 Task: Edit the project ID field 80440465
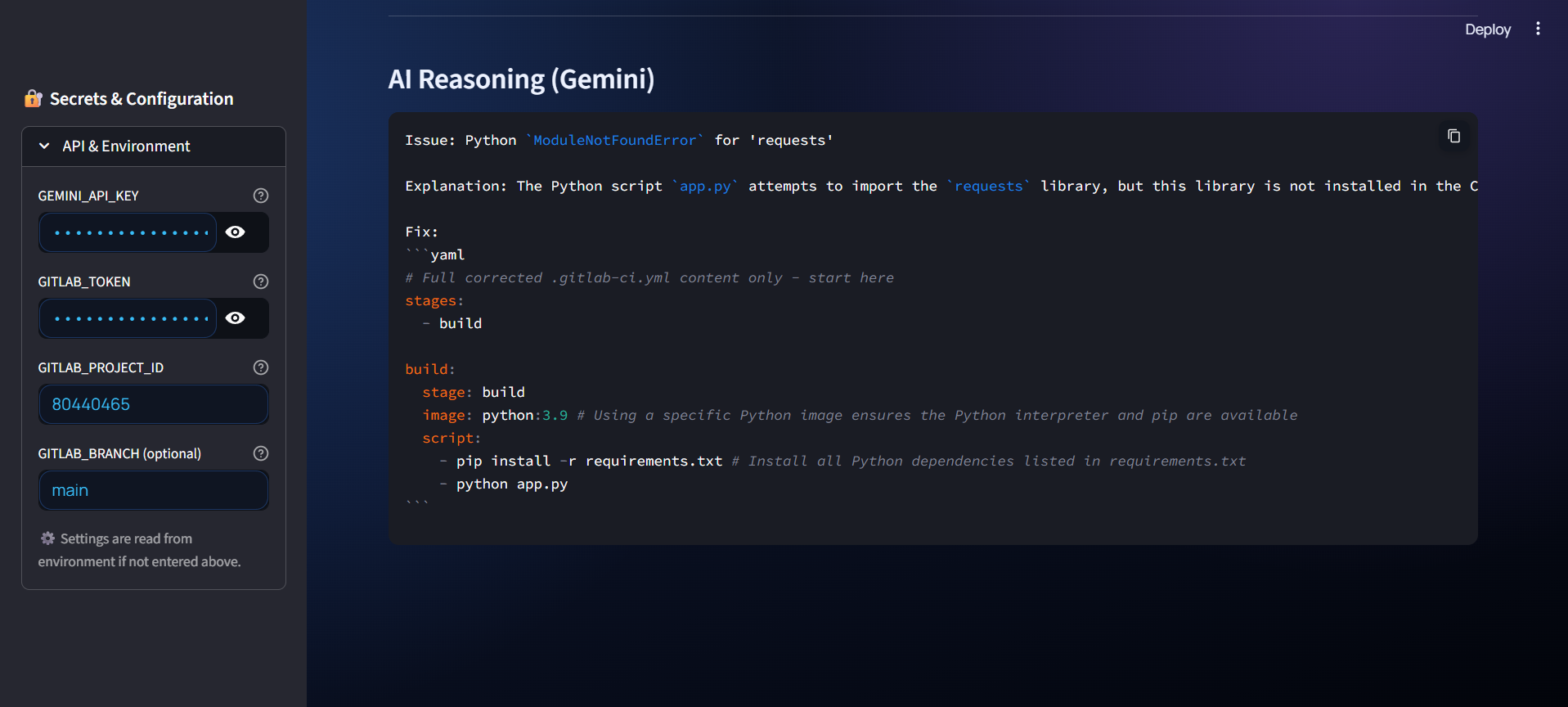(x=154, y=404)
